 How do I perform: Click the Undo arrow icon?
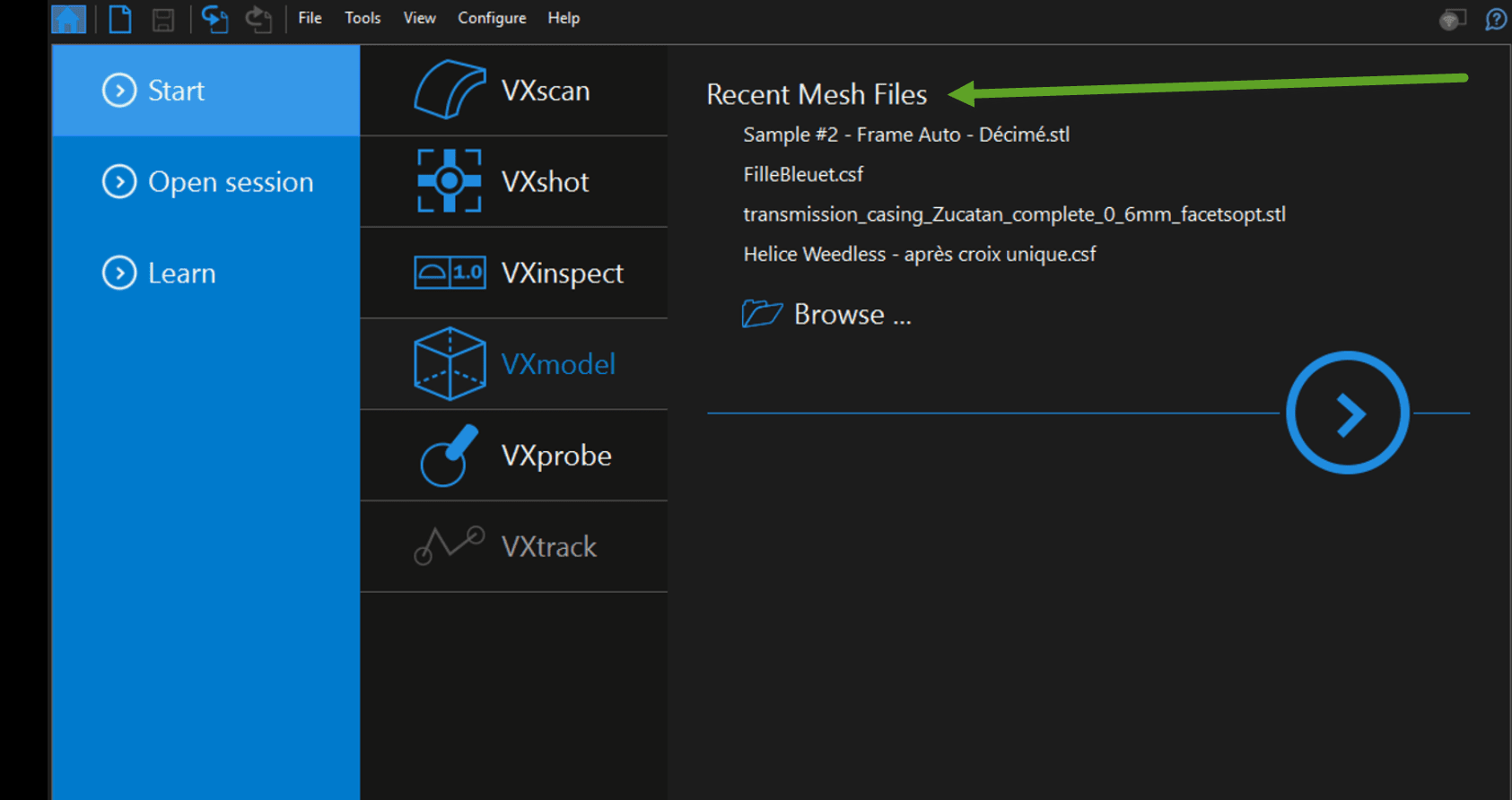point(214,19)
